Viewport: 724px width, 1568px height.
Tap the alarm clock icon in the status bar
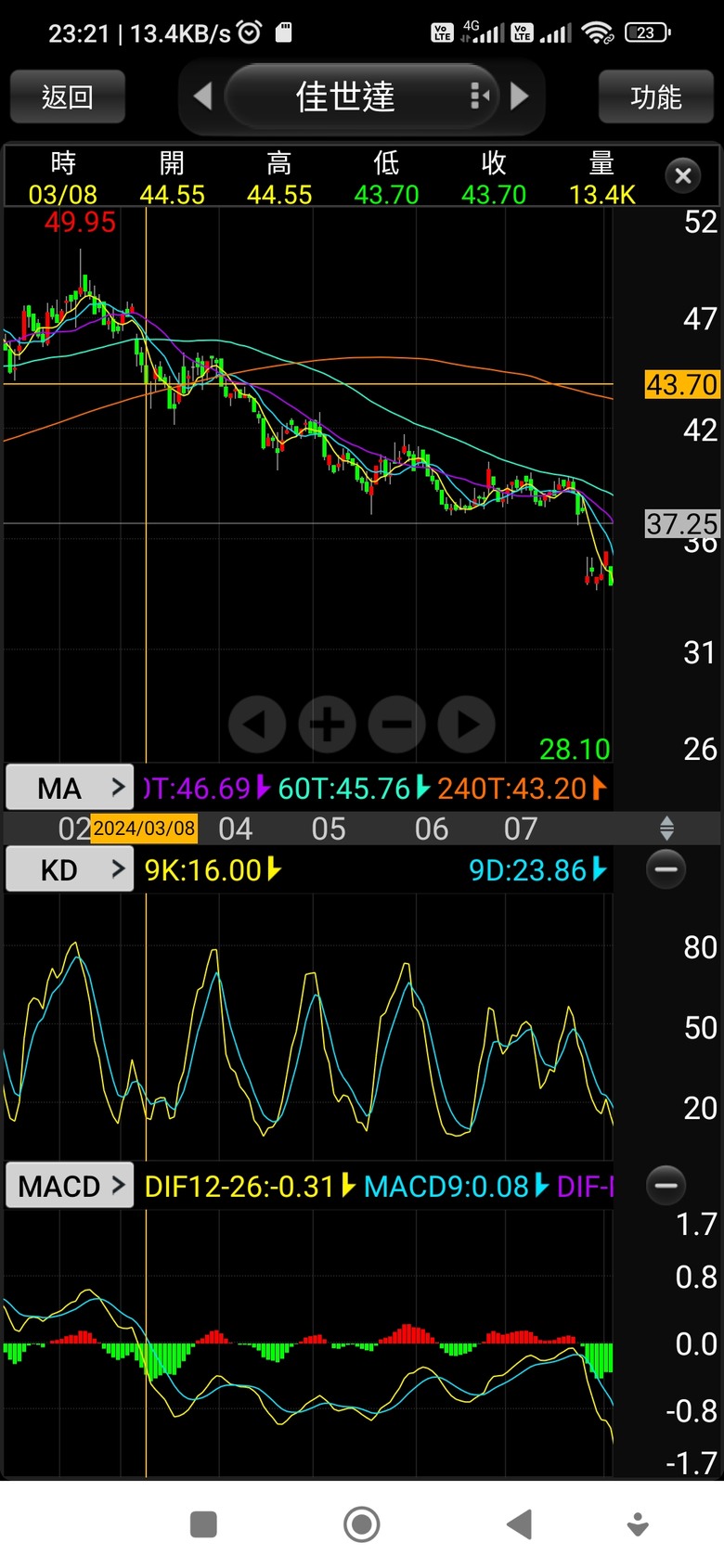point(250,33)
